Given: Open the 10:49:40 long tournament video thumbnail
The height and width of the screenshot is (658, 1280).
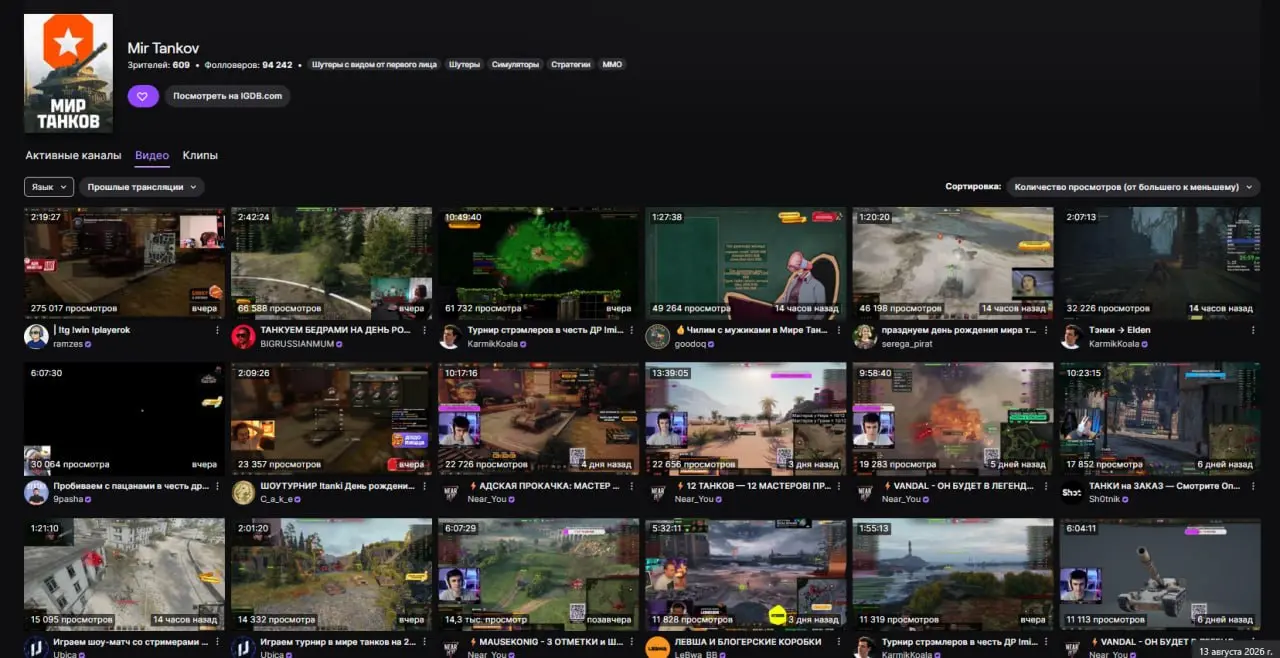Looking at the screenshot, I should [538, 263].
